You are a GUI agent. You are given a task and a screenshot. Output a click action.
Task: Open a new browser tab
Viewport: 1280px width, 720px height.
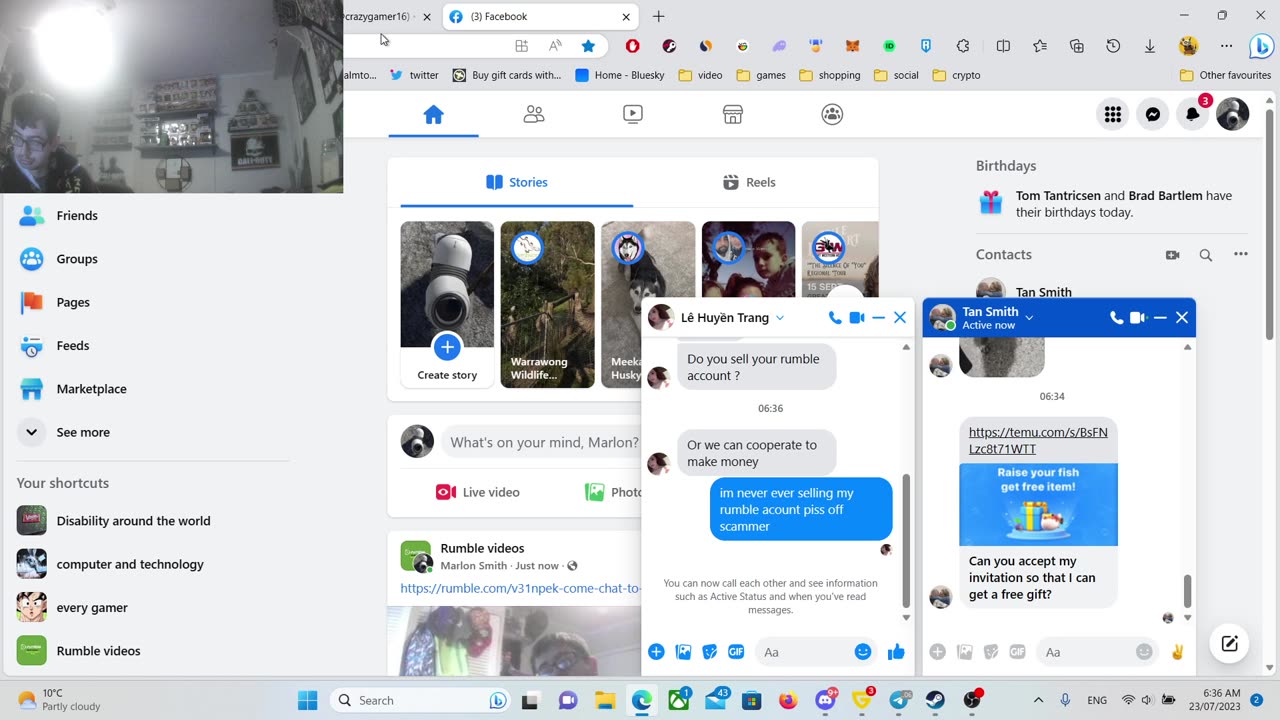click(658, 16)
